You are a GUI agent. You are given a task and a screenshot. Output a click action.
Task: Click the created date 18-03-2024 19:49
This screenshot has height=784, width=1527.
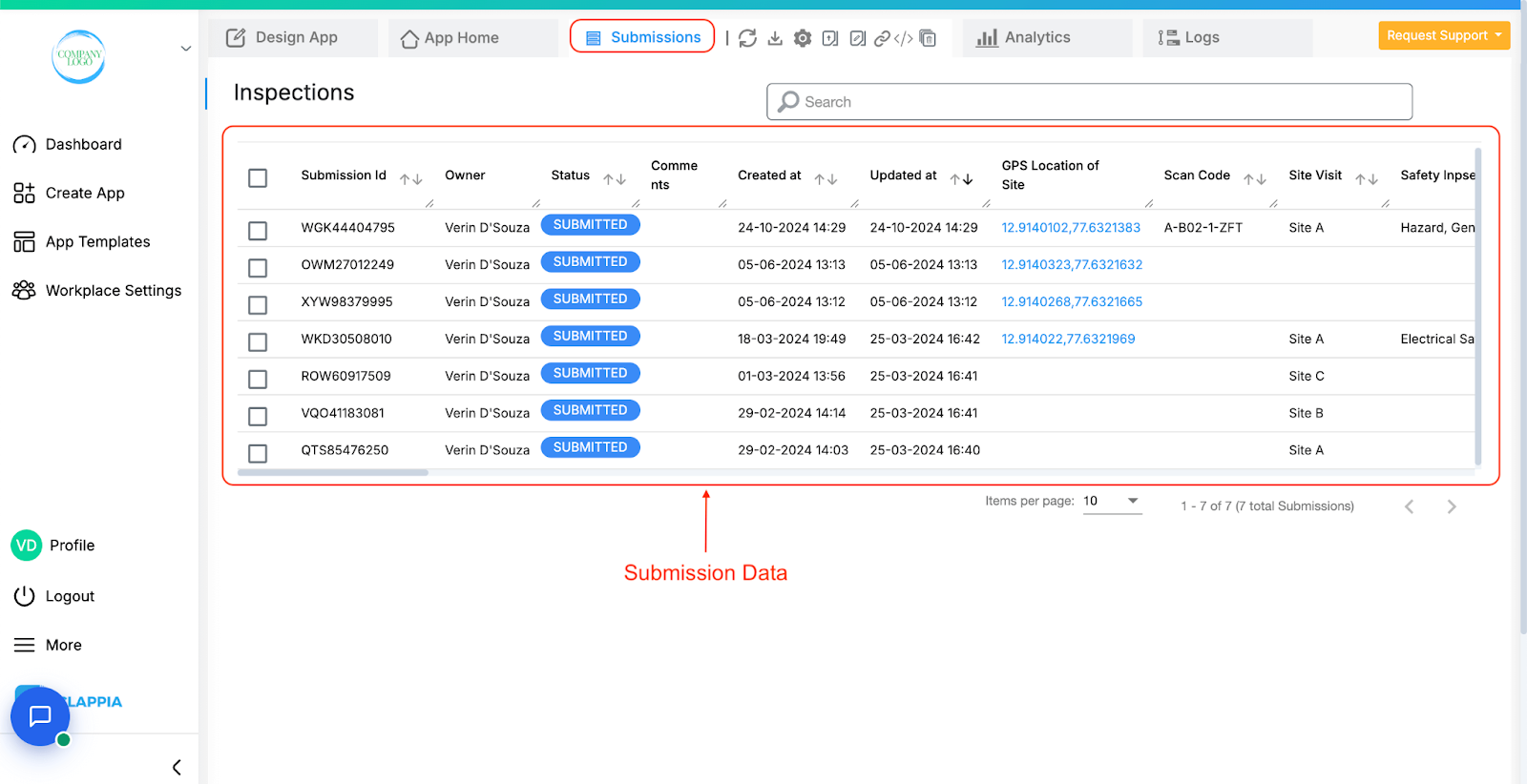pos(791,340)
